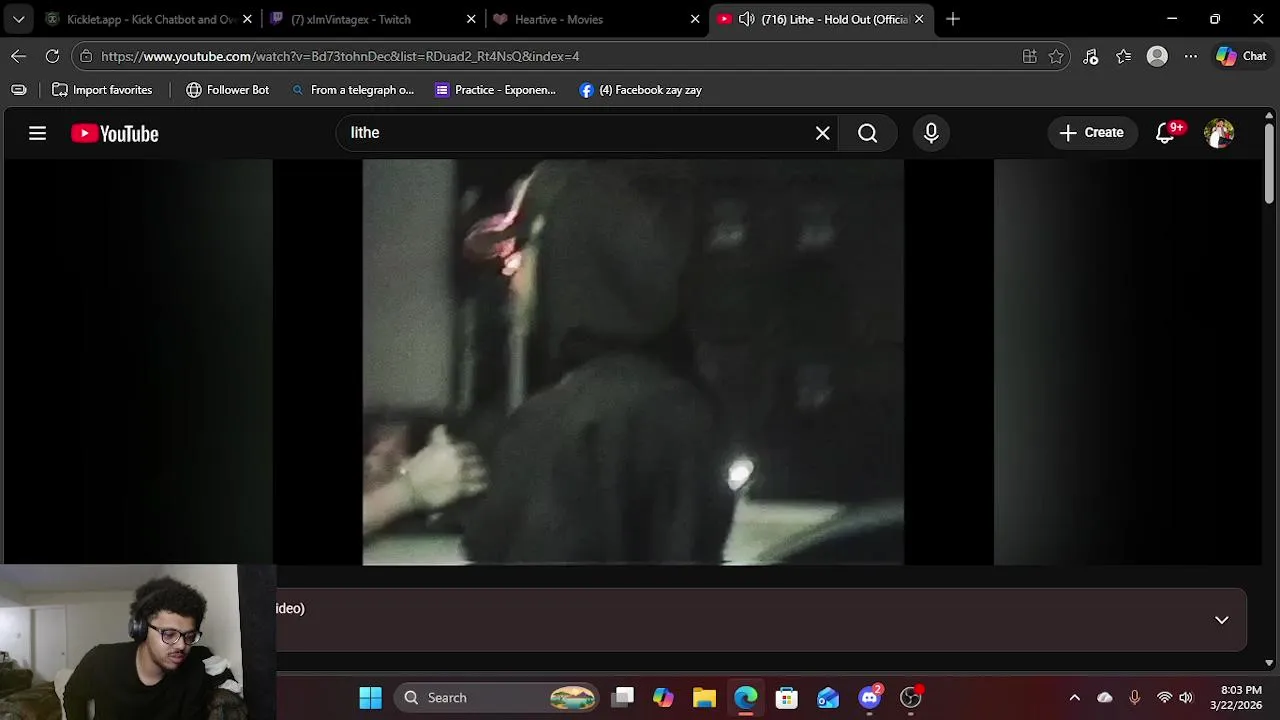
Task: Close the Kicklet.app tab
Action: click(247, 19)
